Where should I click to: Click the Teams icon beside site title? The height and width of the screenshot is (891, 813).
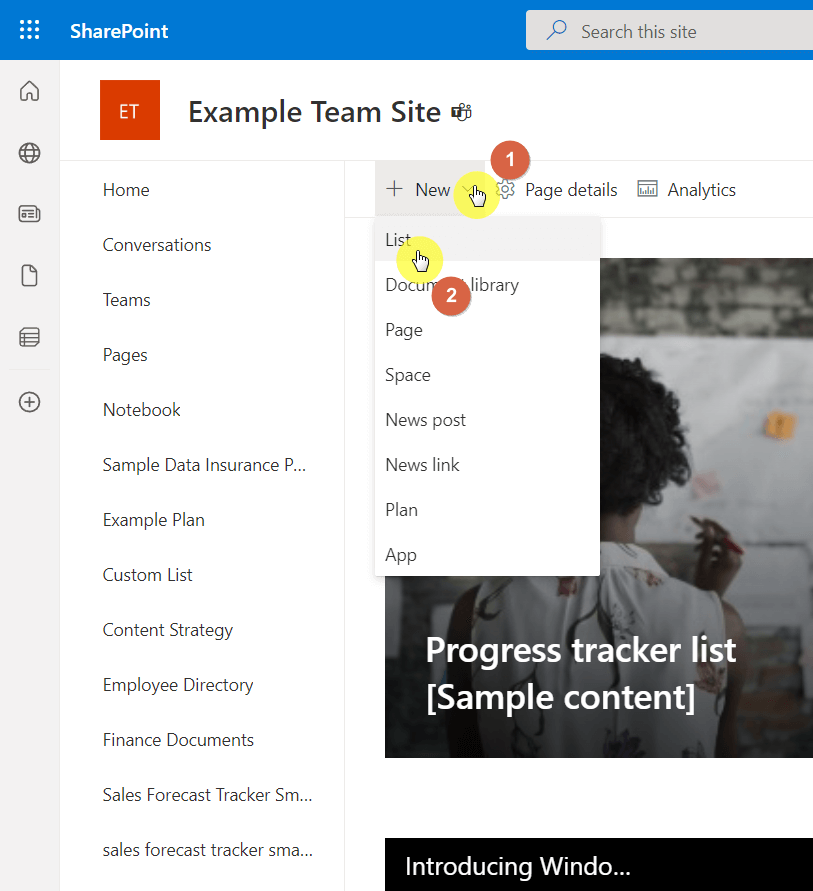461,113
